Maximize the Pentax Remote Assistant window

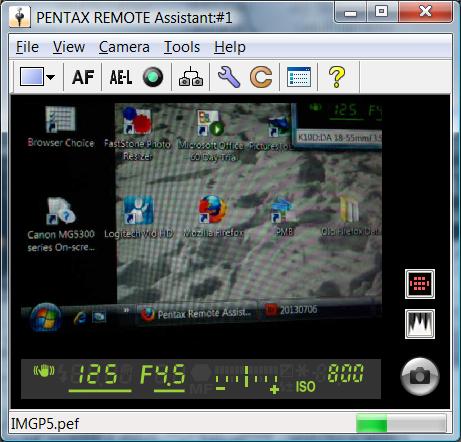[x=382, y=12]
